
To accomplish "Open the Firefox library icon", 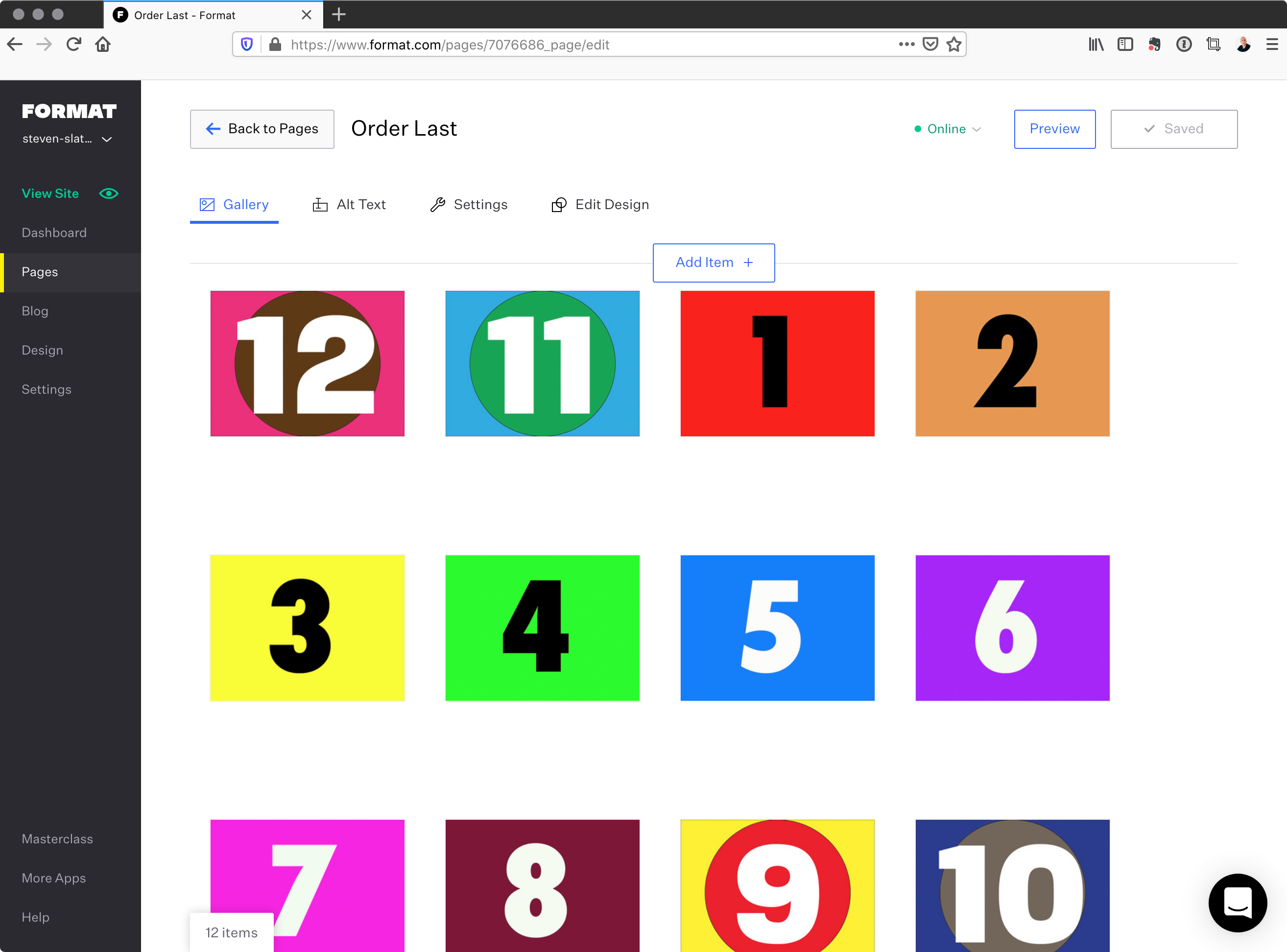I will point(1096,45).
